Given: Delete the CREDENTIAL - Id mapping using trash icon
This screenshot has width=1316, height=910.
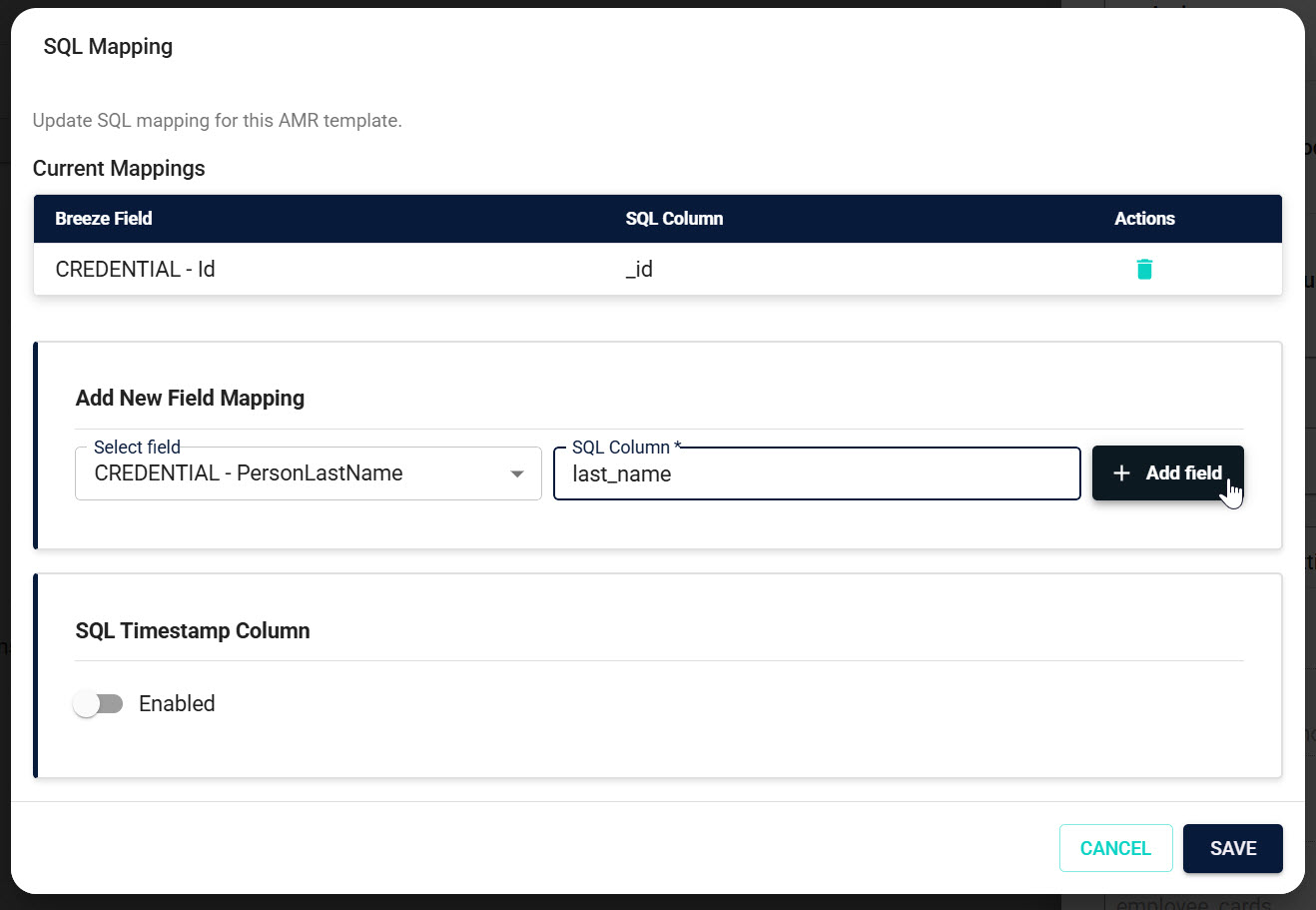Looking at the screenshot, I should coord(1144,269).
